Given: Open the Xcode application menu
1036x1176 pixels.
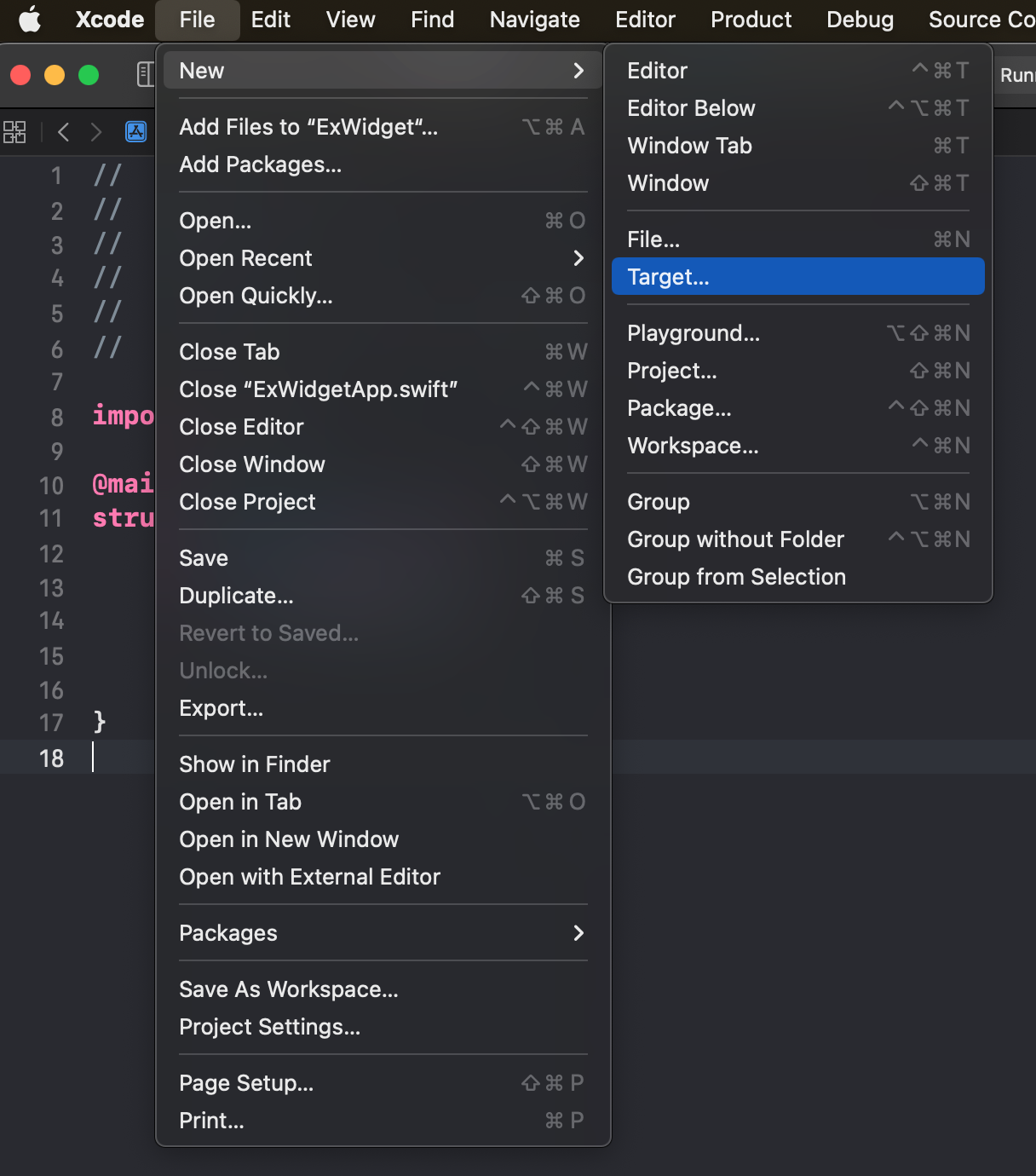Looking at the screenshot, I should (109, 19).
